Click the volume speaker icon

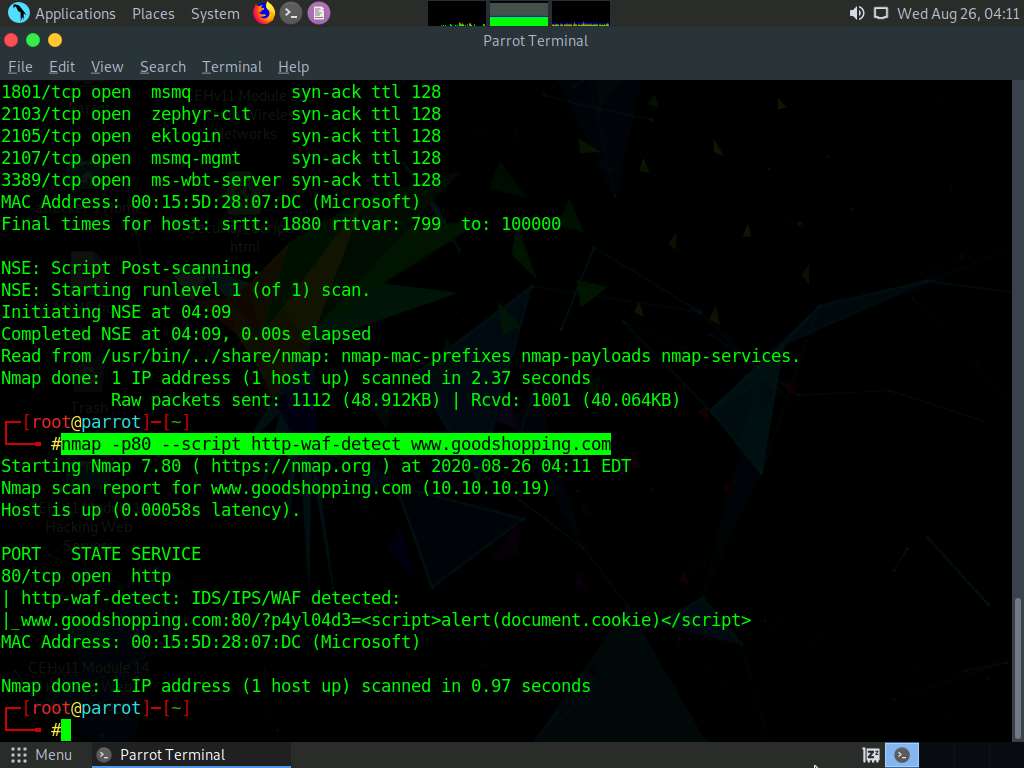[857, 13]
